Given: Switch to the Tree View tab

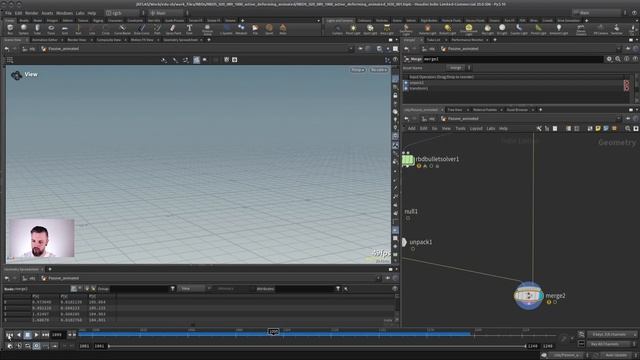Looking at the screenshot, I should 455,110.
